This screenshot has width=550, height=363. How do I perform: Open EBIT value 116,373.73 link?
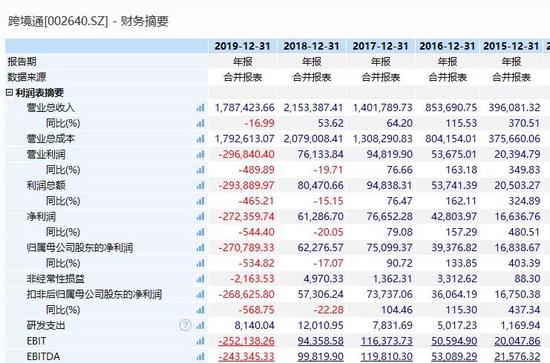pyautogui.click(x=387, y=341)
